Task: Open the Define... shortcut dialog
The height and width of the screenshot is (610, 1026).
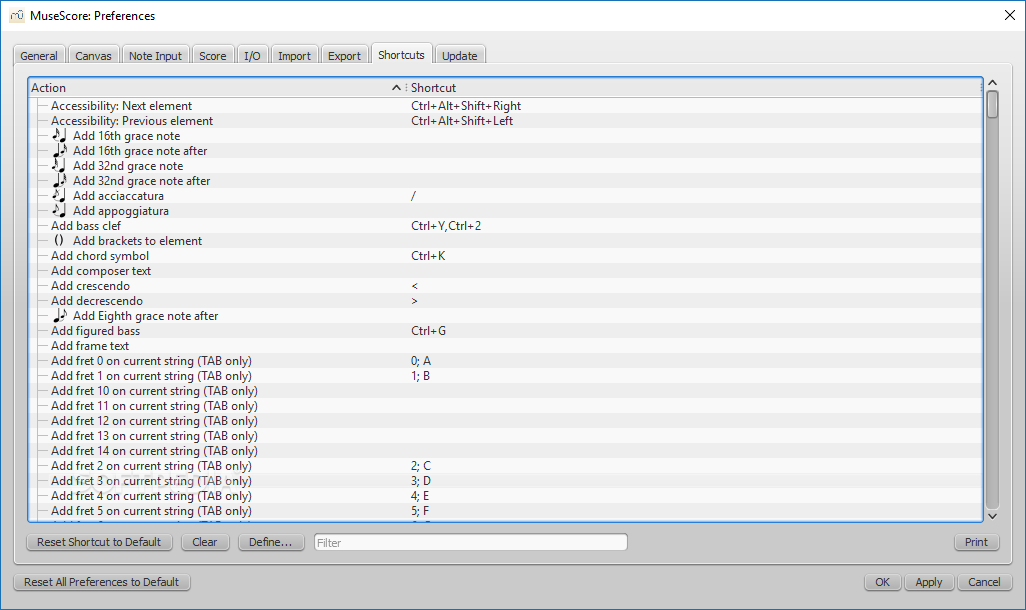Action: 271,542
